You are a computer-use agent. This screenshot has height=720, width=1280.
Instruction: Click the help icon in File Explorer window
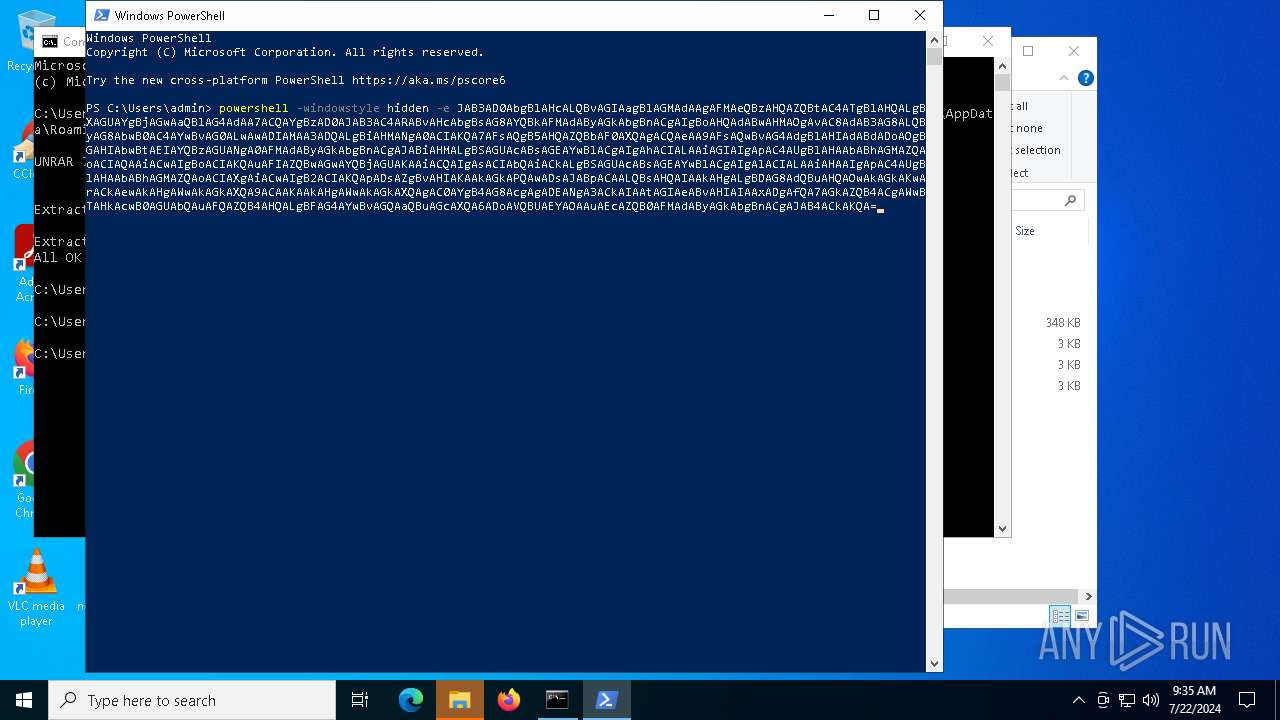pos(1086,78)
